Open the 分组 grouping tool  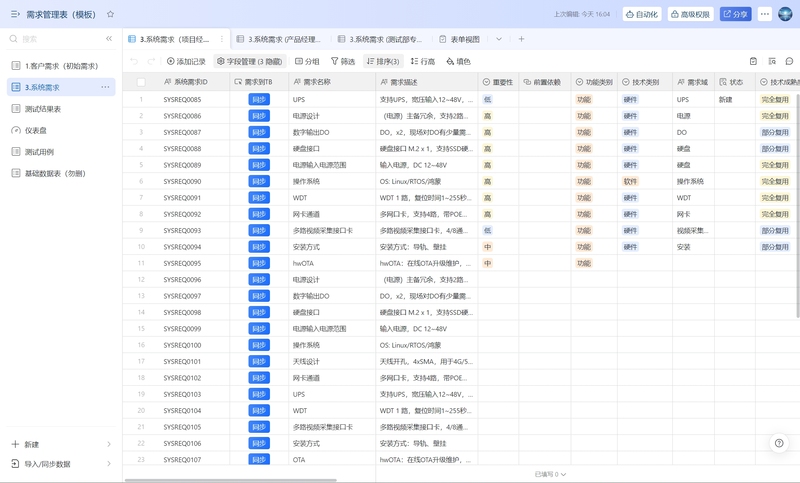[x=307, y=61]
